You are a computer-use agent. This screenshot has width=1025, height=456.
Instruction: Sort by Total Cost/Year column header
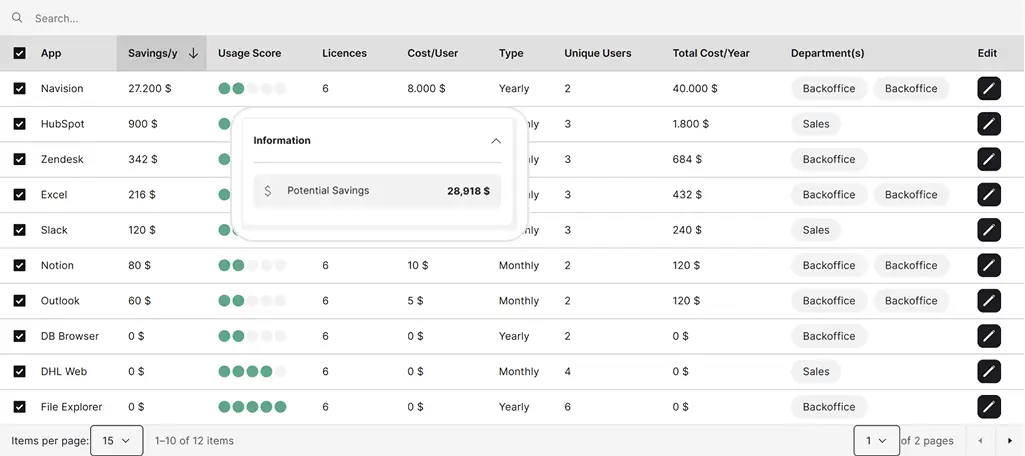point(711,53)
